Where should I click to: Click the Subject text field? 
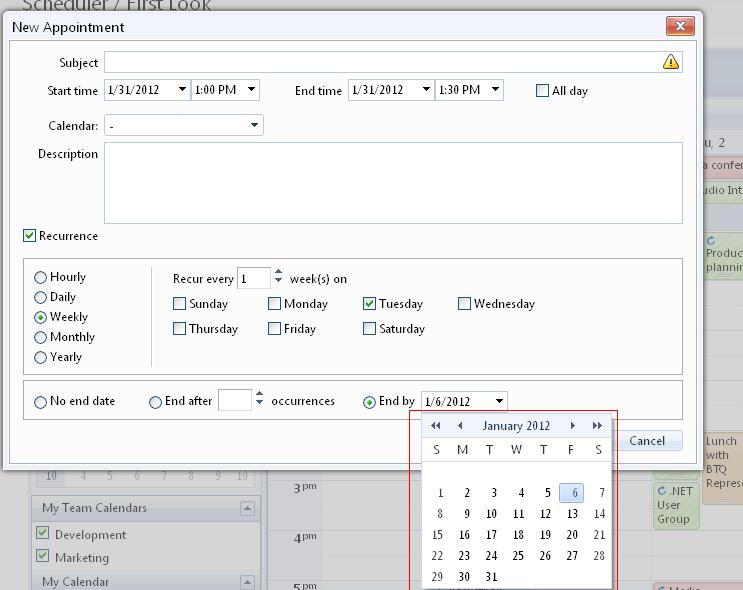tap(393, 62)
